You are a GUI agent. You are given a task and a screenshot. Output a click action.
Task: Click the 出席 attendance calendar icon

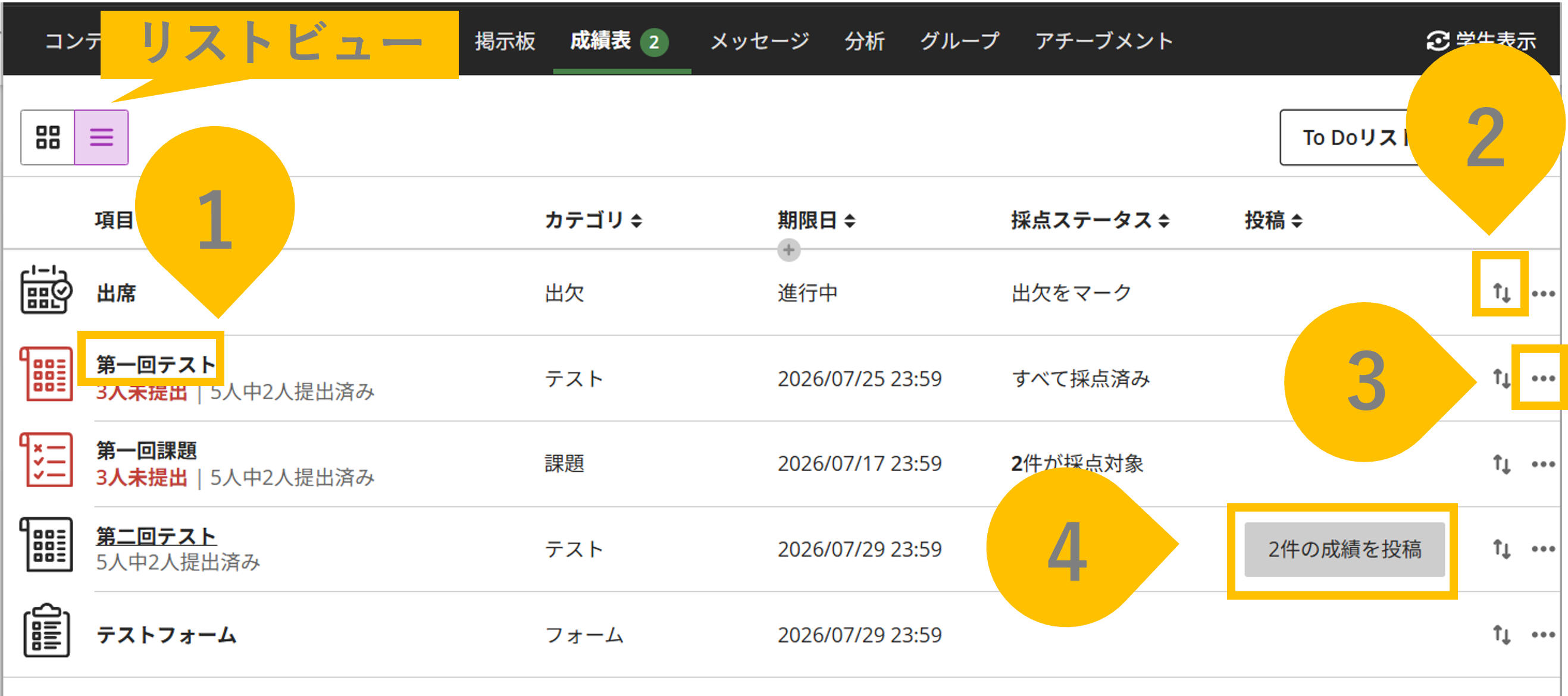point(46,290)
